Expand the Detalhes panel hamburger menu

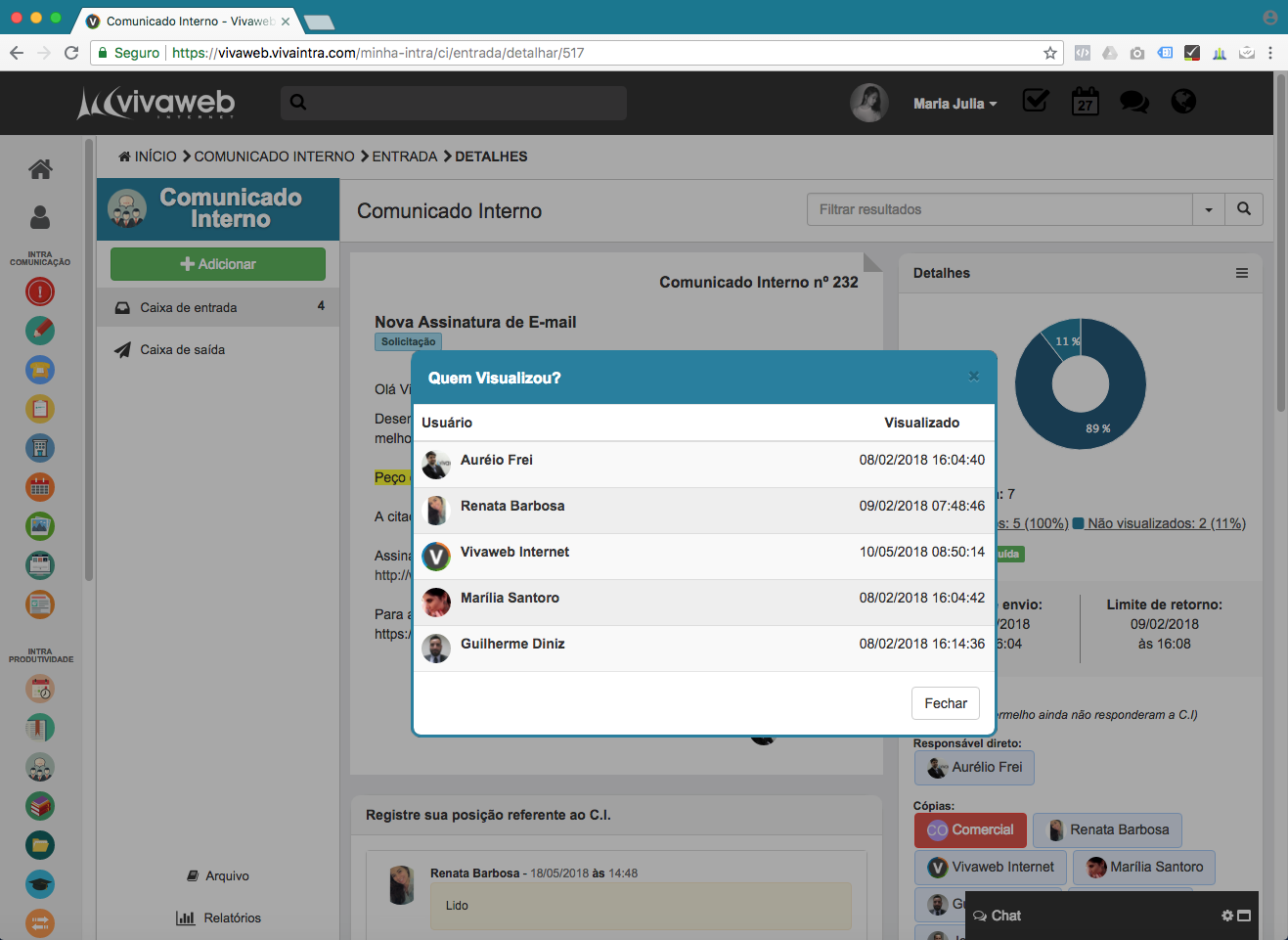tap(1241, 273)
